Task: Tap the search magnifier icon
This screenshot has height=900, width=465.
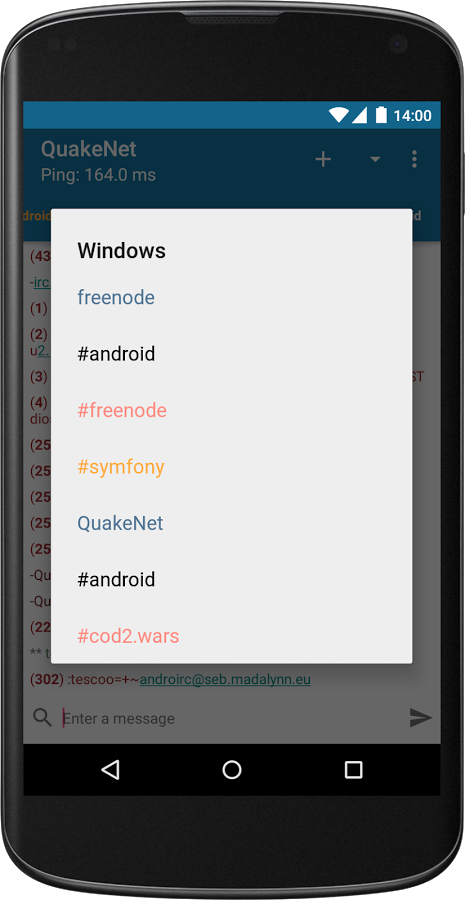Action: pos(42,717)
